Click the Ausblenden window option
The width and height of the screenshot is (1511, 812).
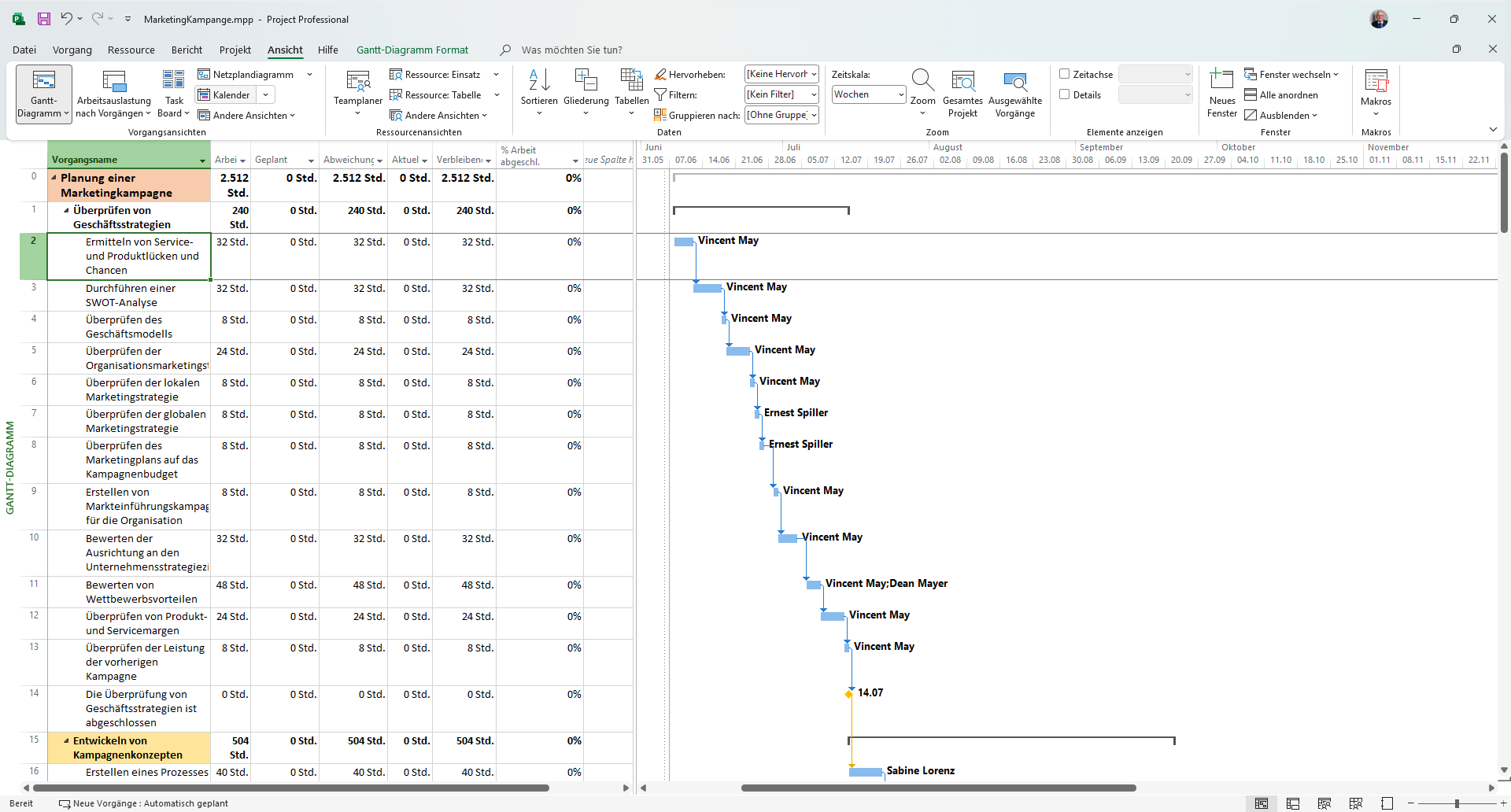coord(1280,116)
